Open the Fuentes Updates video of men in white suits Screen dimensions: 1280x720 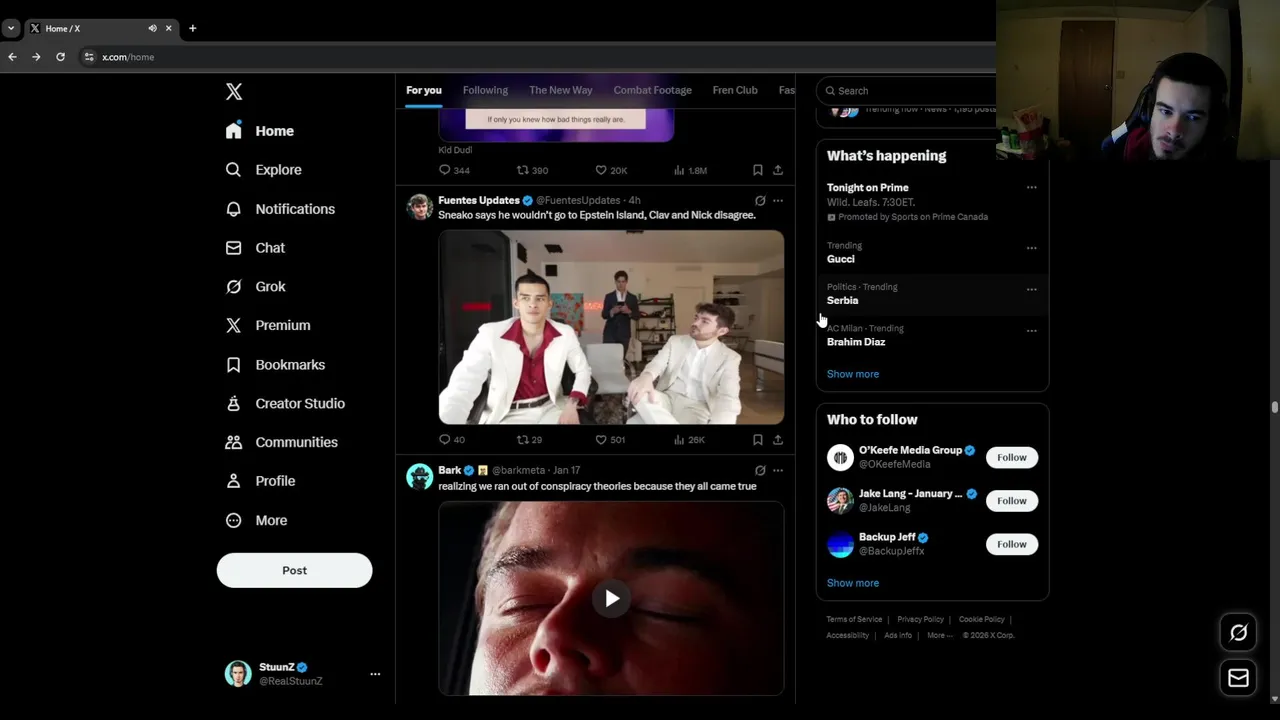click(x=611, y=327)
